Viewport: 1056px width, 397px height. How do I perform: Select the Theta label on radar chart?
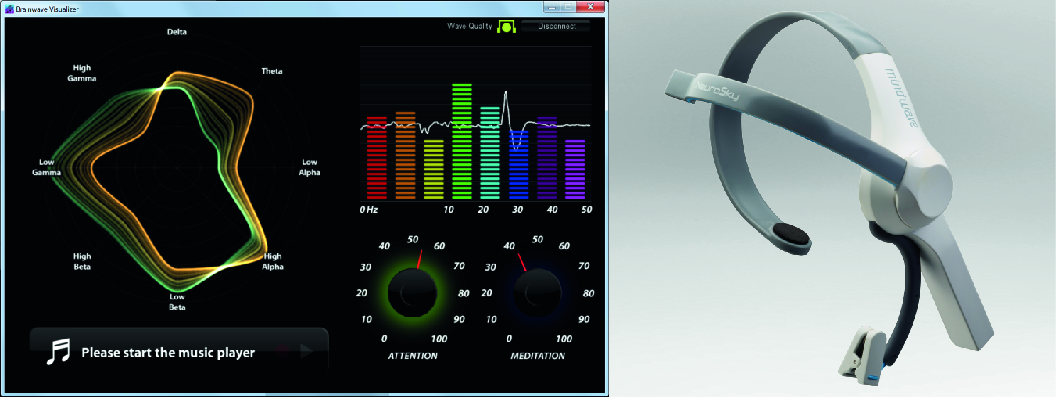[272, 71]
